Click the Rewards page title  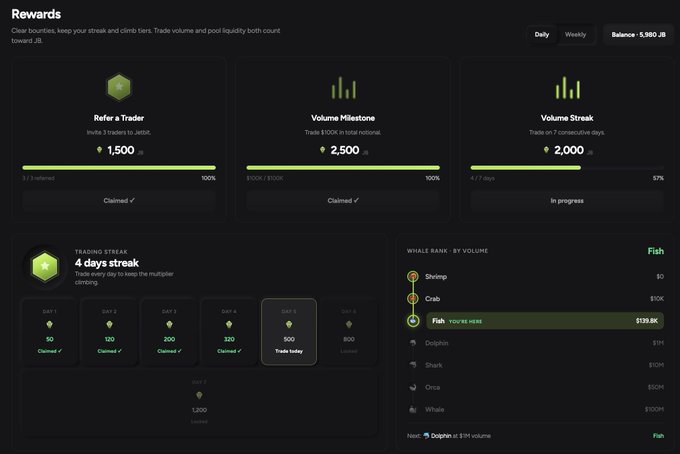coord(36,14)
